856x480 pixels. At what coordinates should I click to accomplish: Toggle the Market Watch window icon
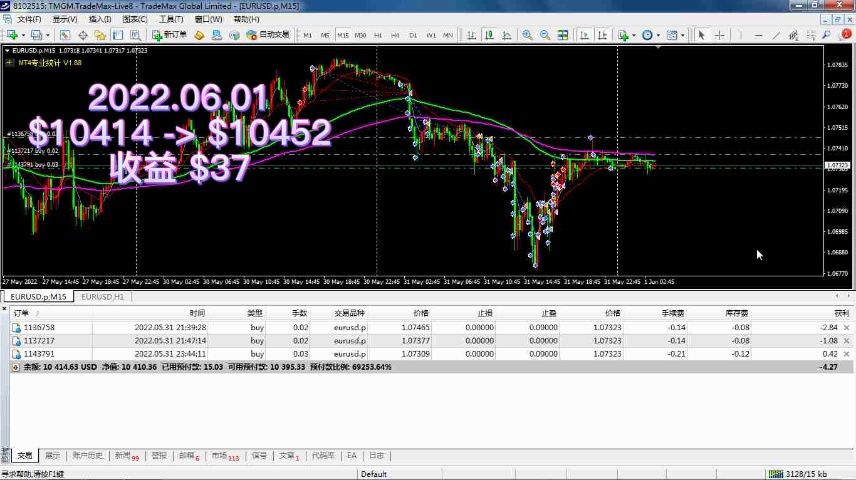65,35
